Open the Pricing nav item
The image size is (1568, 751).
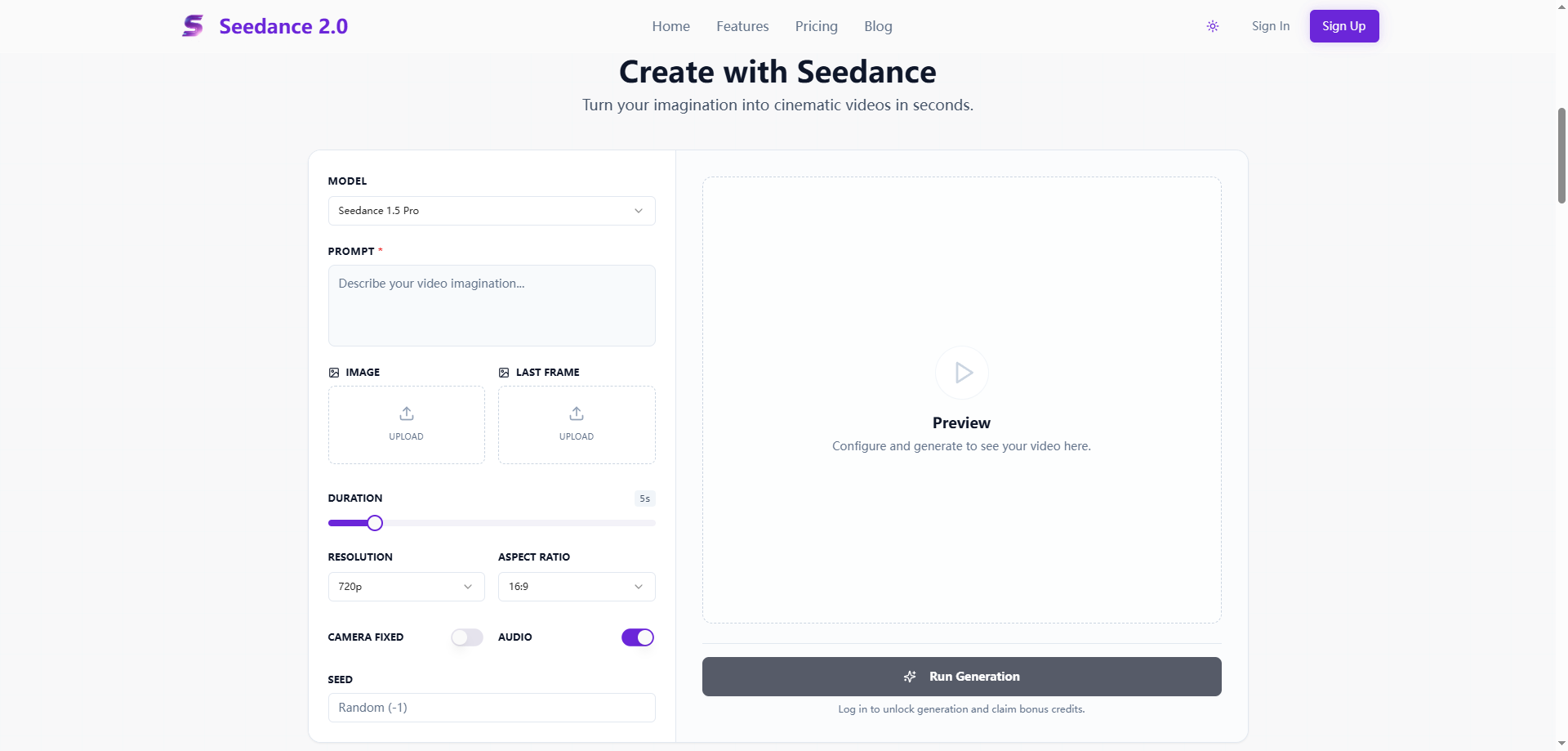tap(817, 26)
